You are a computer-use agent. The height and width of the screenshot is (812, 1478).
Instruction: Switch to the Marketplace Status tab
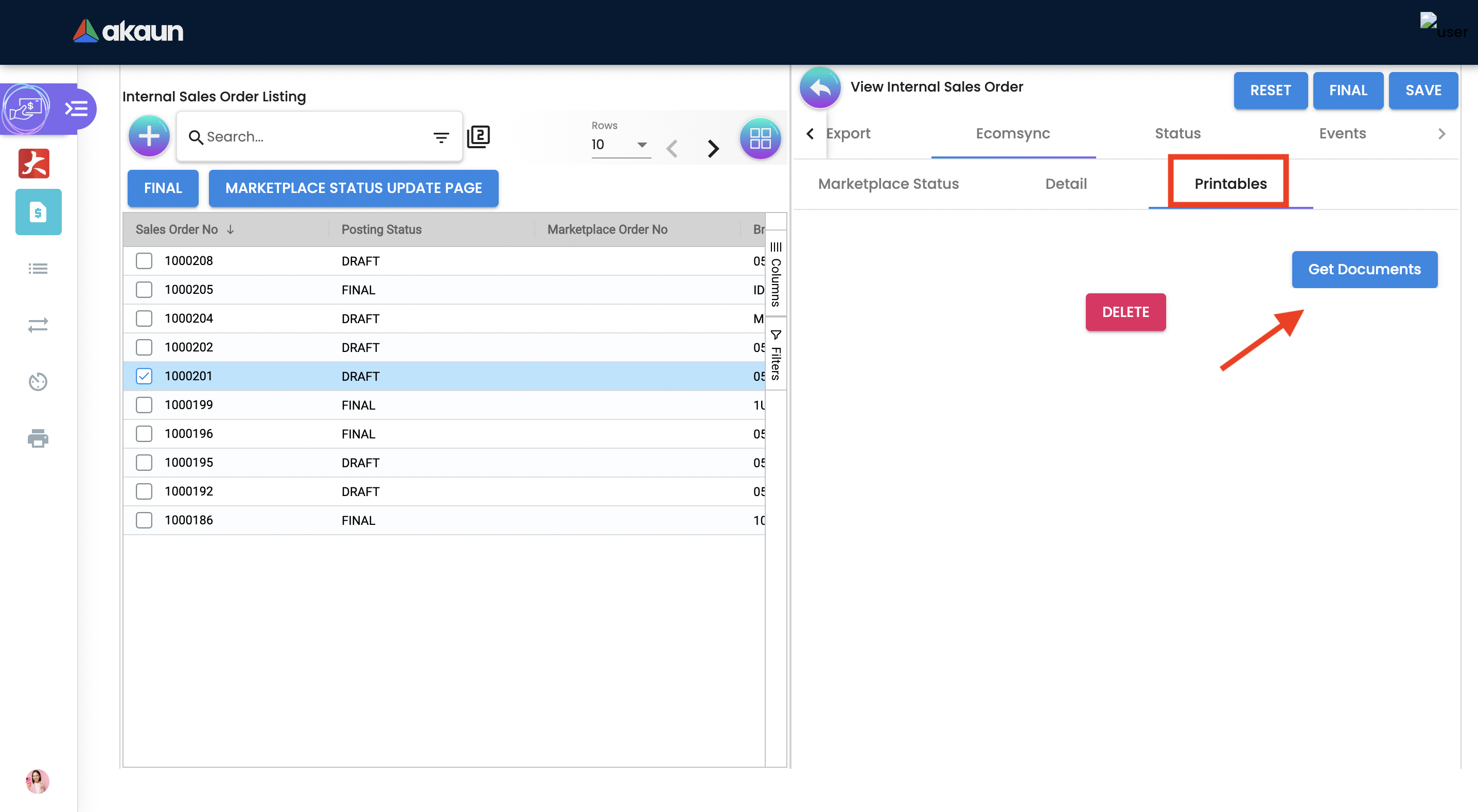pos(888,184)
